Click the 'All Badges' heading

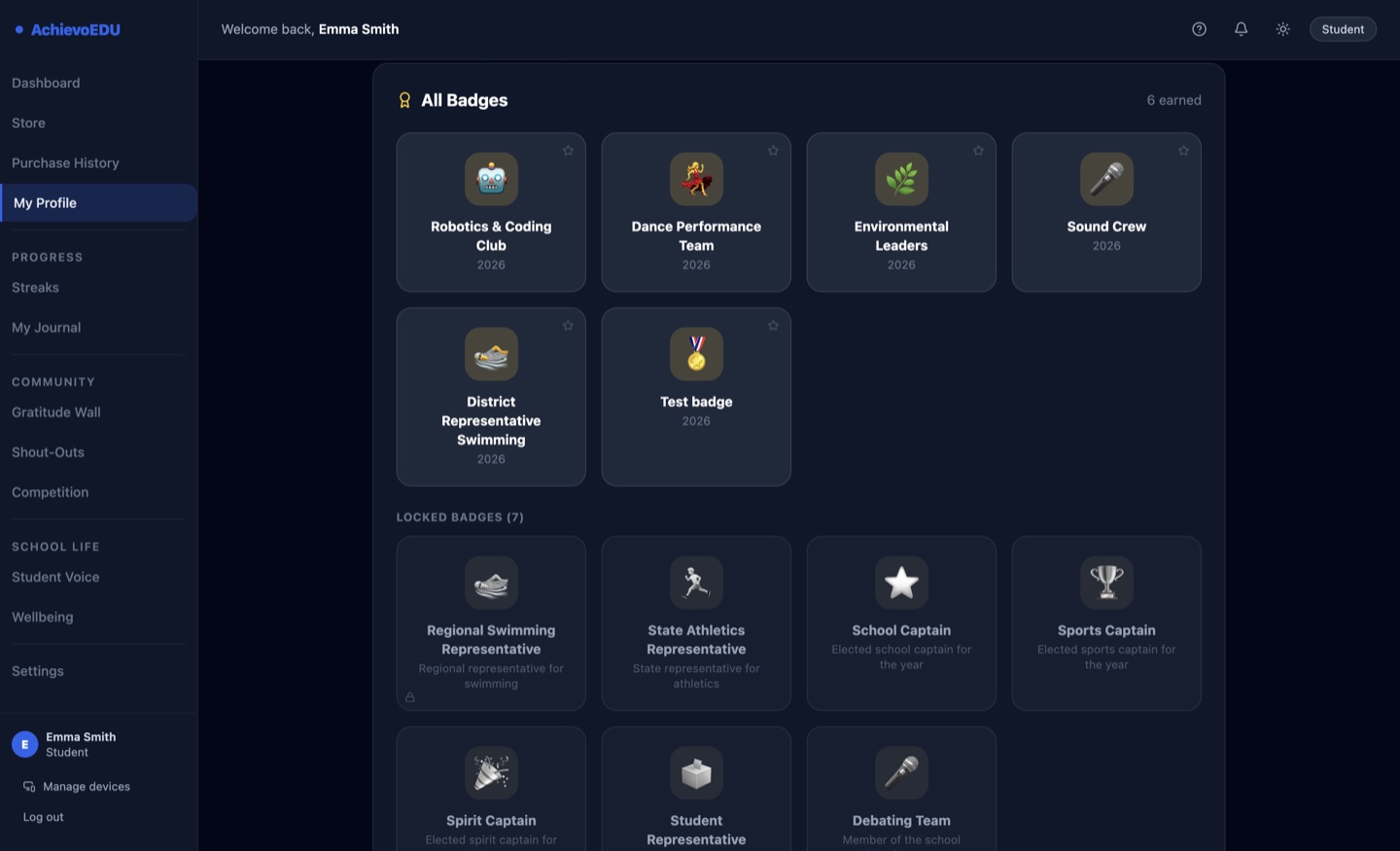coord(465,100)
